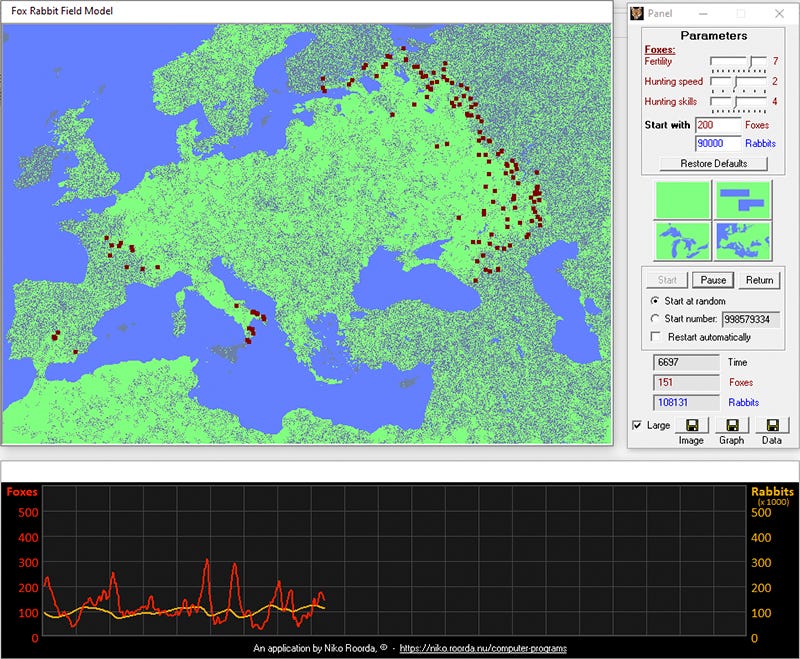Image resolution: width=800 pixels, height=659 pixels.
Task: Click the fox icon in Panel title bar
Action: pyautogui.click(x=636, y=14)
